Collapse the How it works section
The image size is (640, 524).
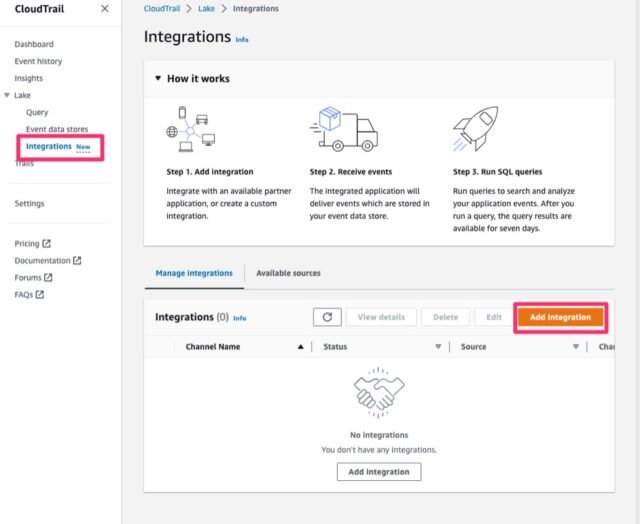click(158, 78)
